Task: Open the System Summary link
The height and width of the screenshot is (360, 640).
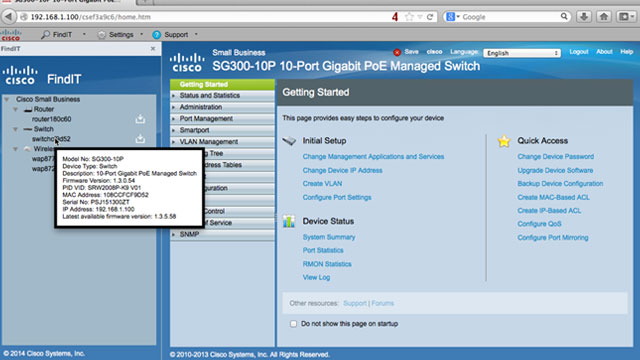Action: pos(329,237)
